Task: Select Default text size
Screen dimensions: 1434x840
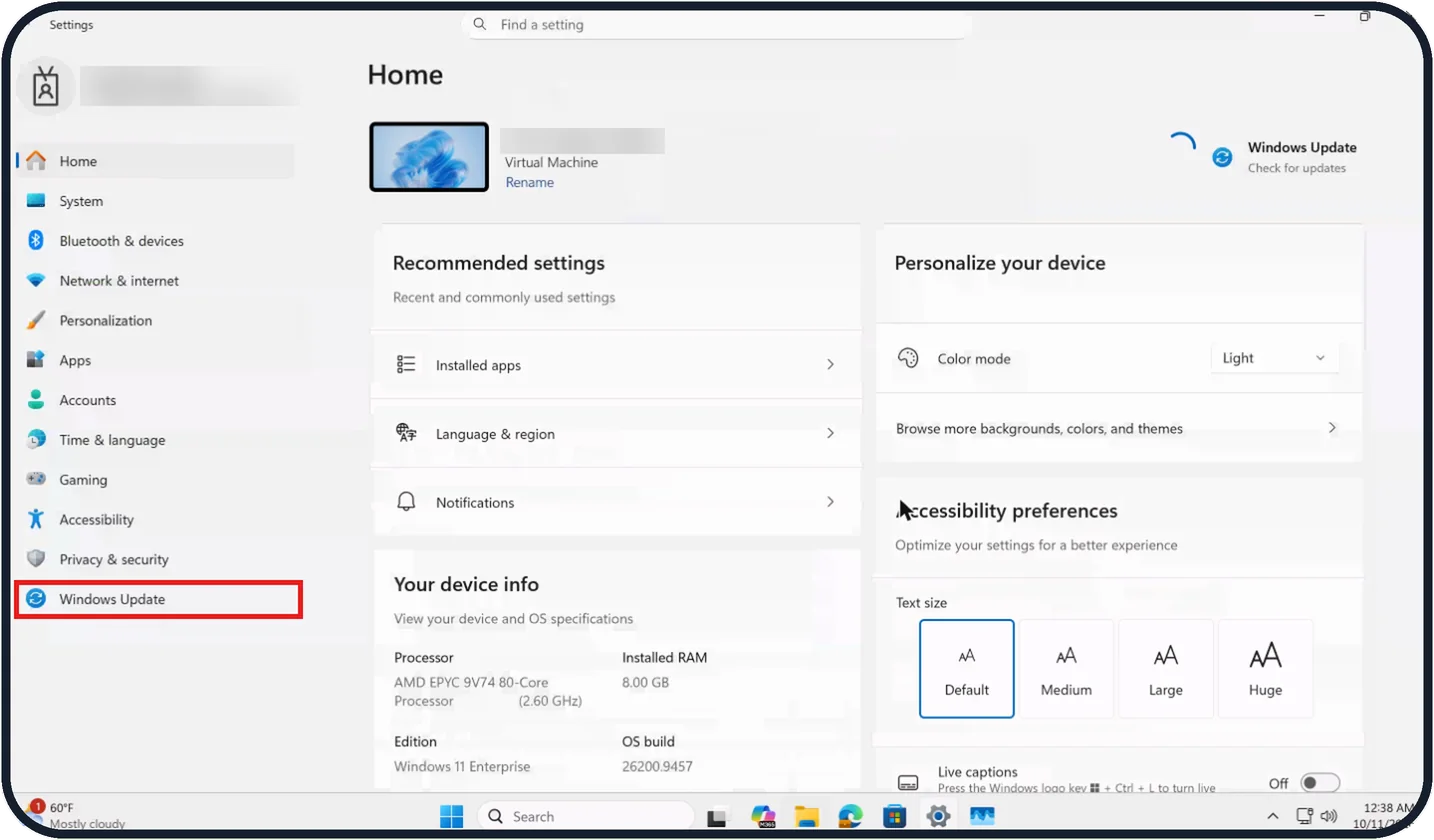Action: [967, 669]
